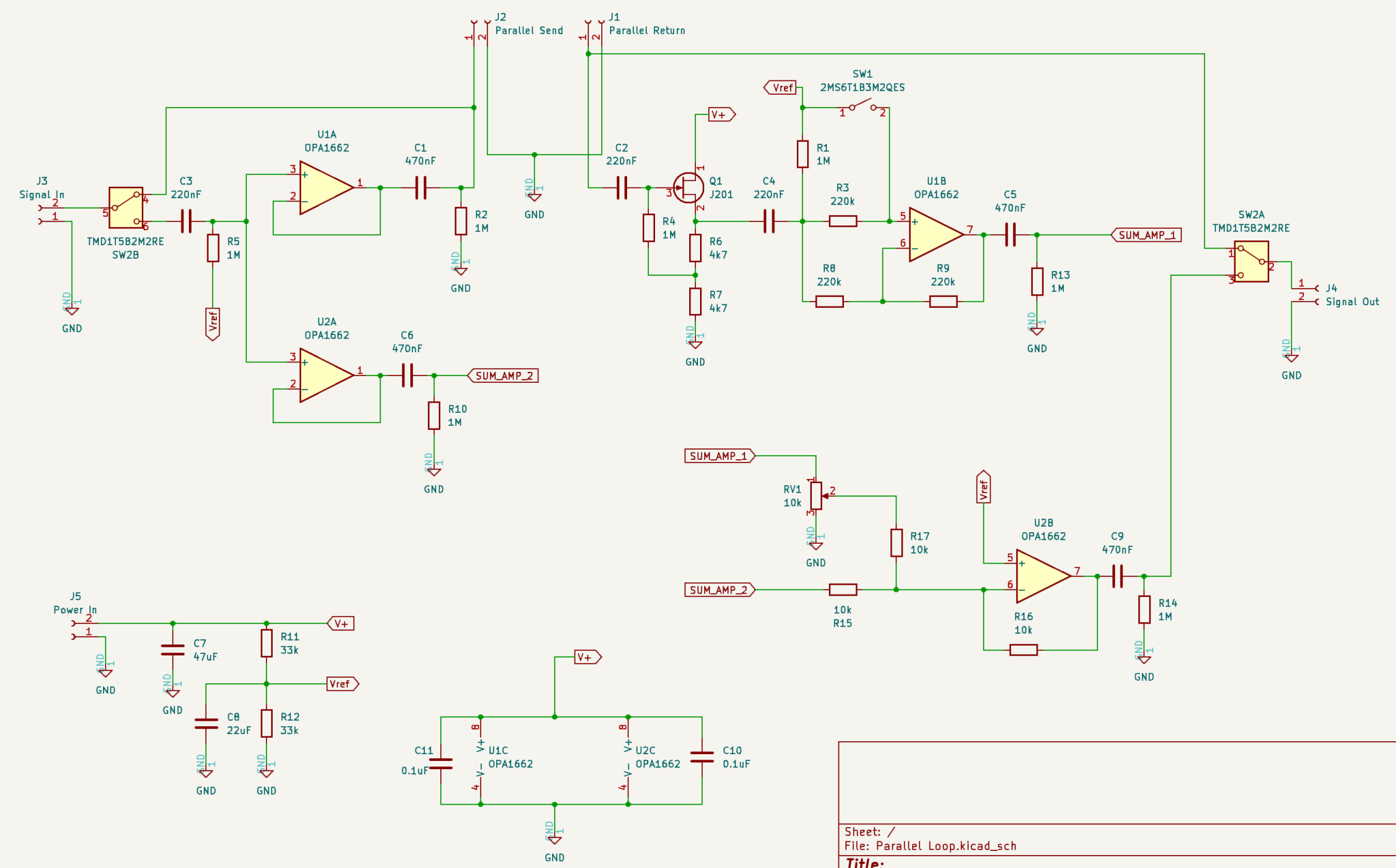1396x868 pixels.
Task: Click the Vref label below R5
Action: pyautogui.click(x=213, y=324)
